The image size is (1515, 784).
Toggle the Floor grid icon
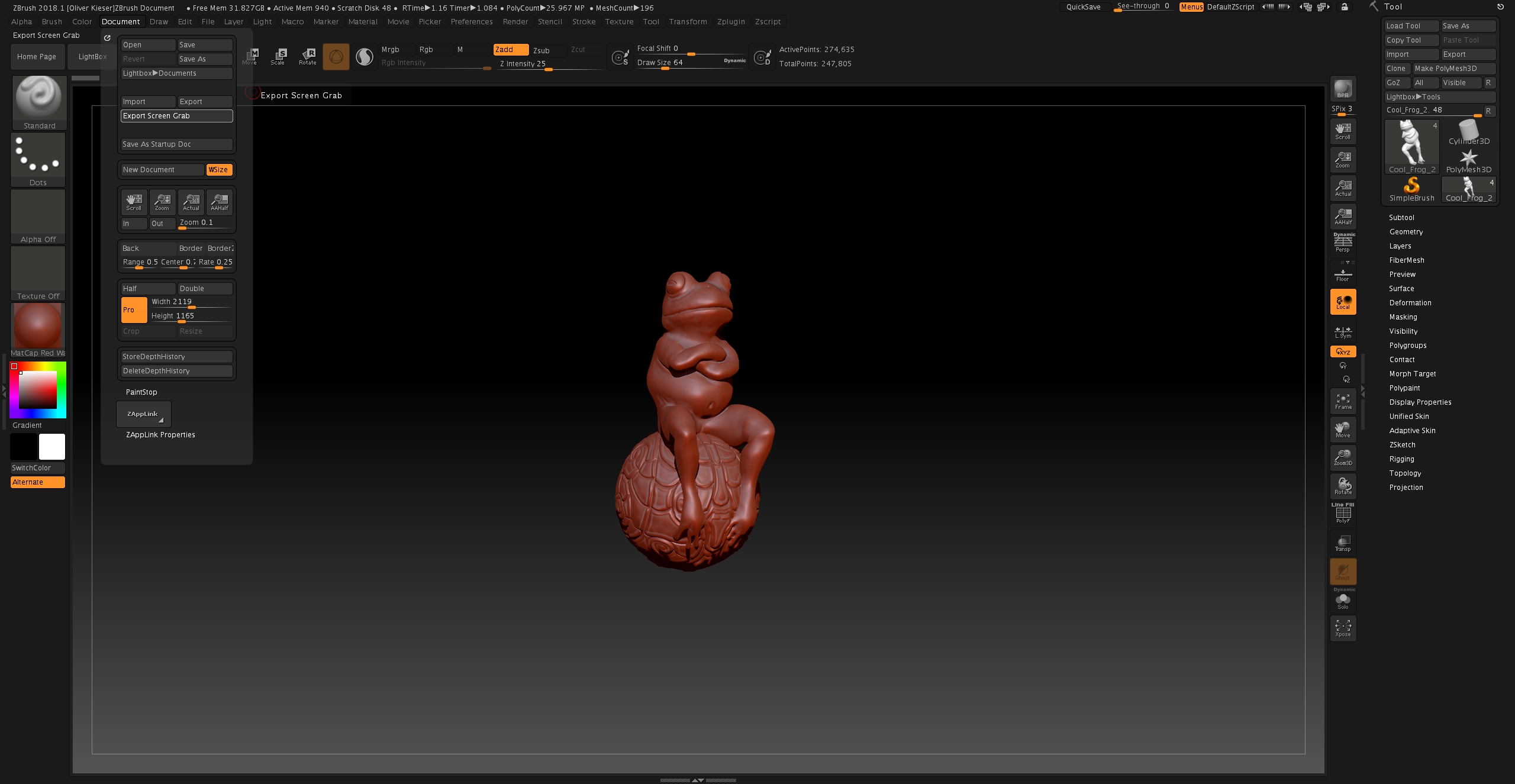[x=1343, y=274]
